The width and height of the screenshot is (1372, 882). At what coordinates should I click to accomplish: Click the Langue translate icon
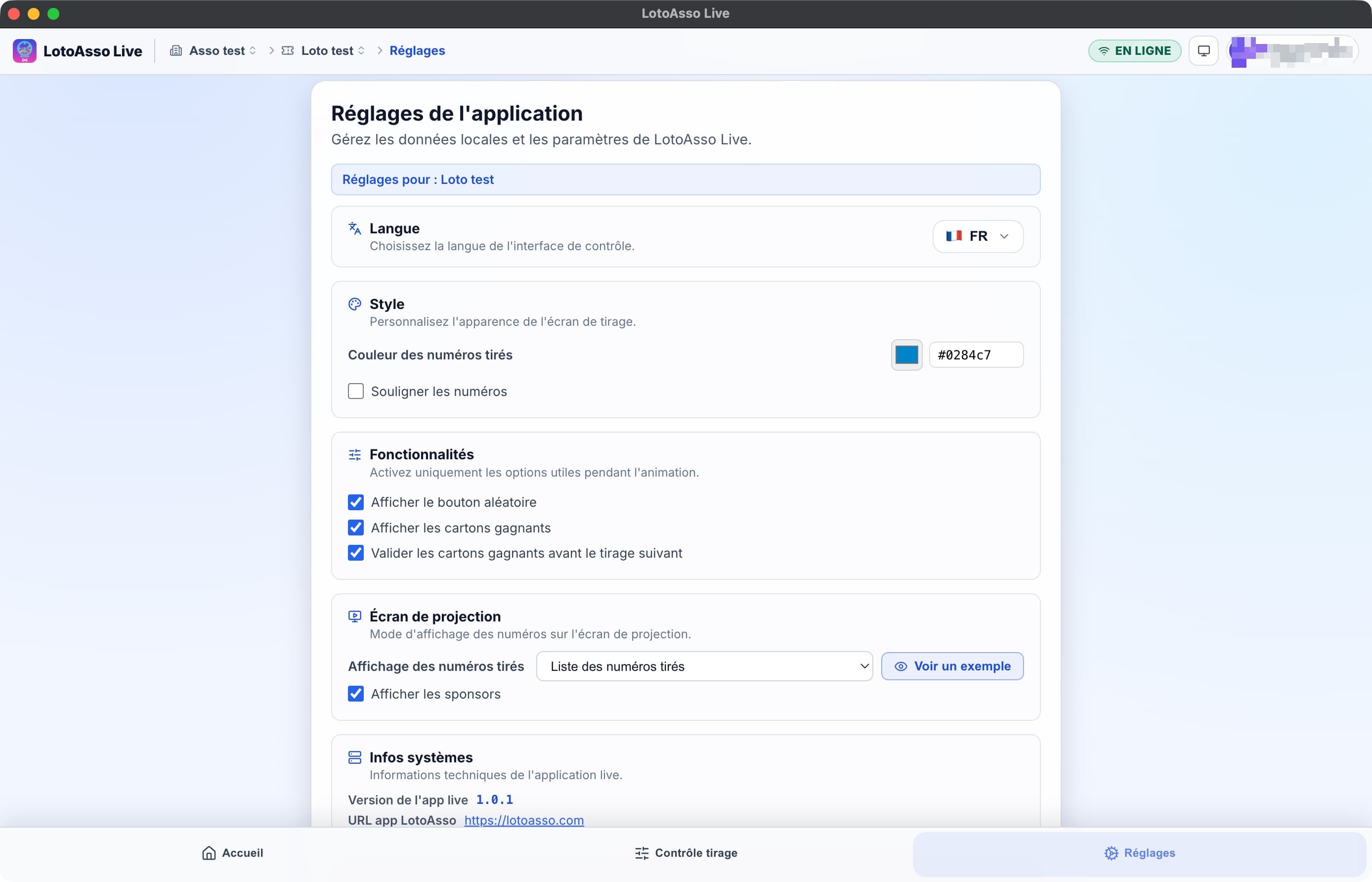[x=354, y=228]
